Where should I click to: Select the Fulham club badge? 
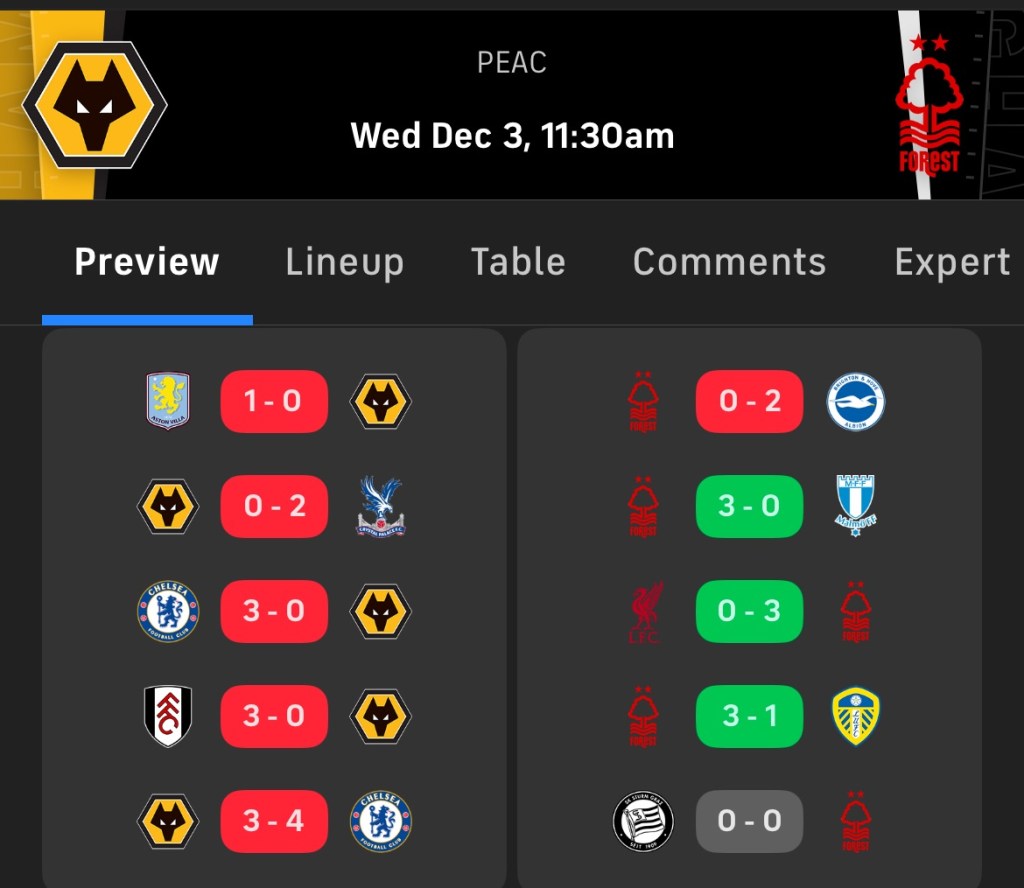168,716
